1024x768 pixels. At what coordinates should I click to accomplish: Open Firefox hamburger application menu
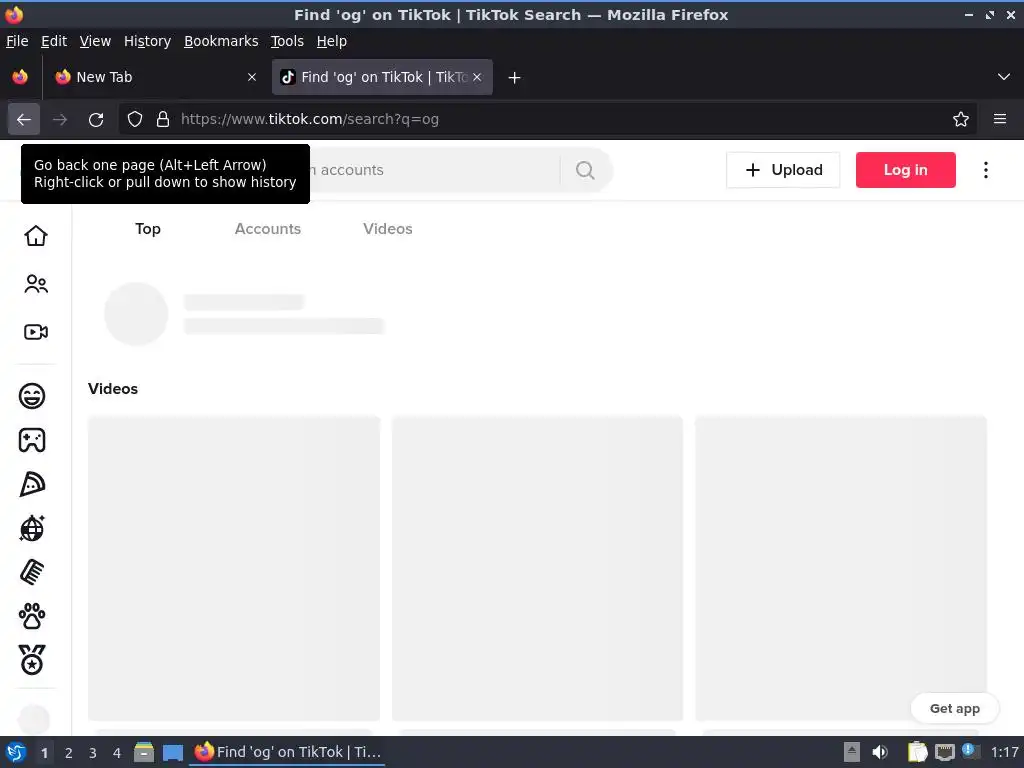coord(1000,119)
